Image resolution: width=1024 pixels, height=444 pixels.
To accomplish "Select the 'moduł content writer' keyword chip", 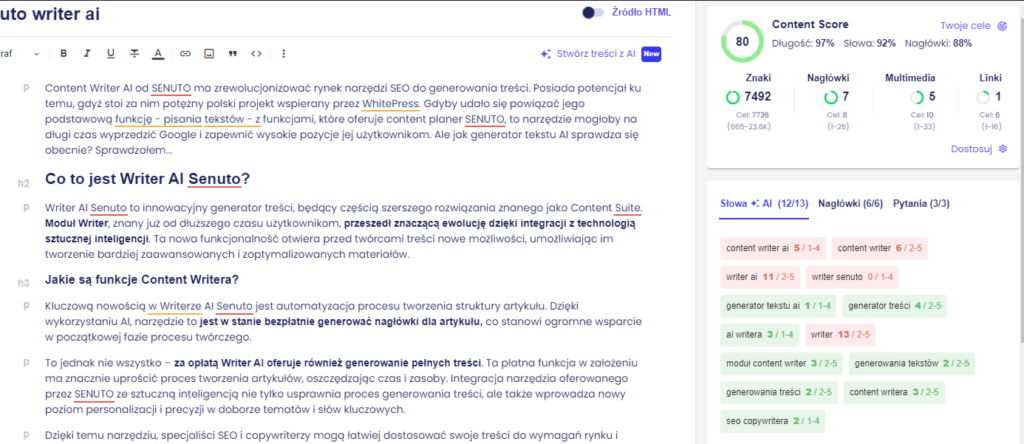I will click(781, 363).
